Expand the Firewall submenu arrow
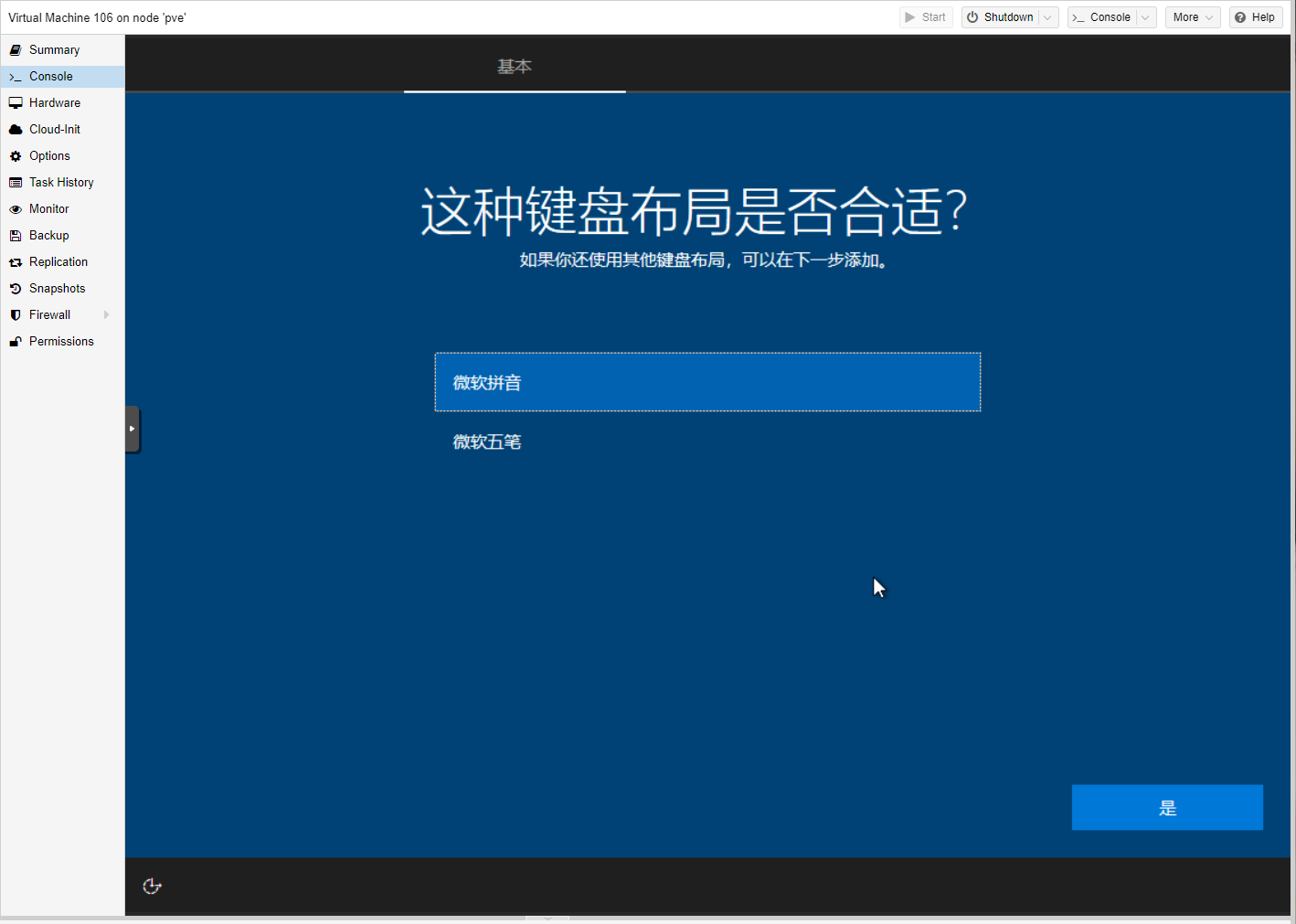This screenshot has height=924, width=1296. 107,315
